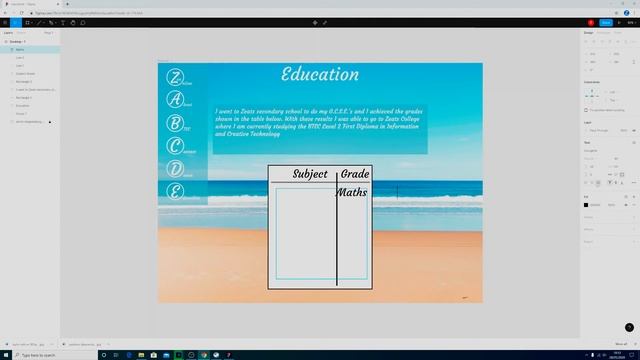Select the Hand tool
640x360 pixels.
click(x=73, y=23)
